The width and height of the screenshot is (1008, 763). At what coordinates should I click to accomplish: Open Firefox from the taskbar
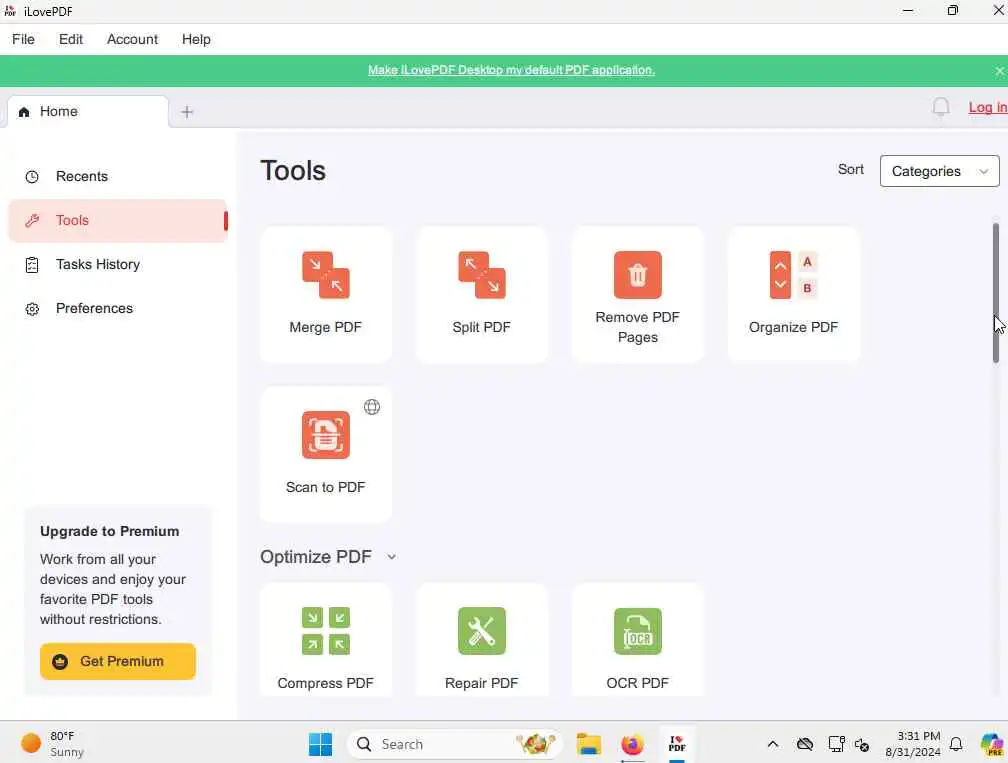633,744
